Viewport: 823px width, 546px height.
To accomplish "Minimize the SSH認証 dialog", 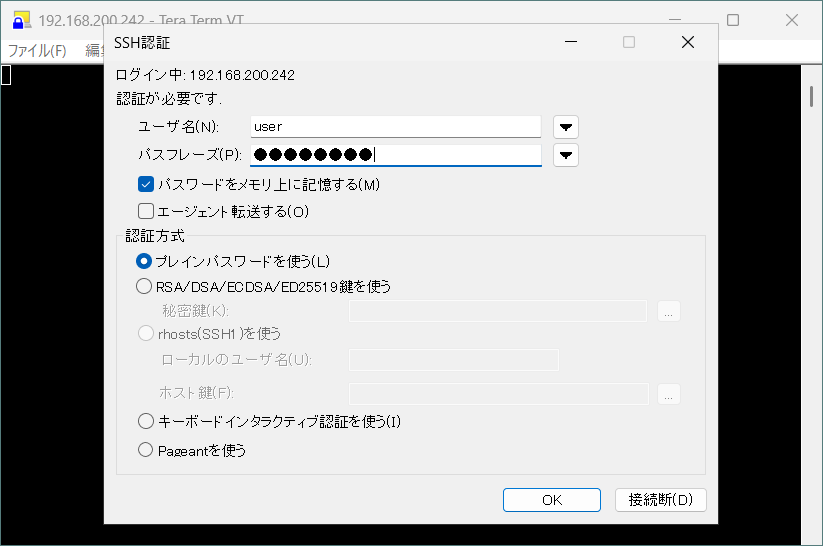I will coord(571,42).
